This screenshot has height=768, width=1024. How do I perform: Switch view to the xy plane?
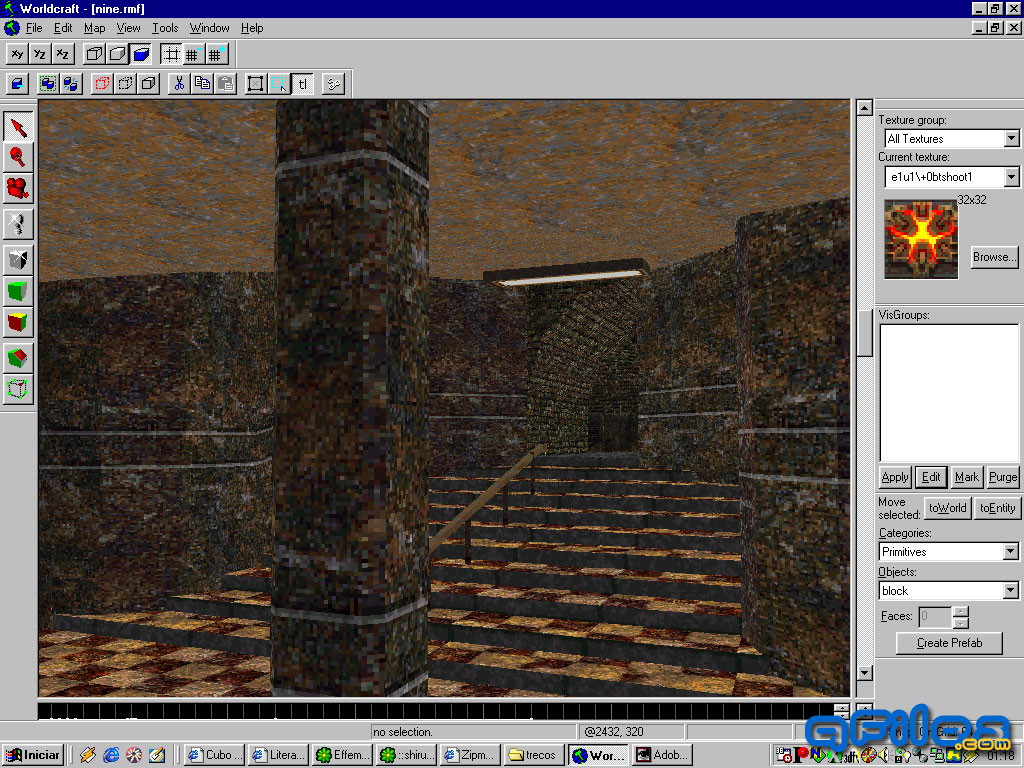(17, 54)
